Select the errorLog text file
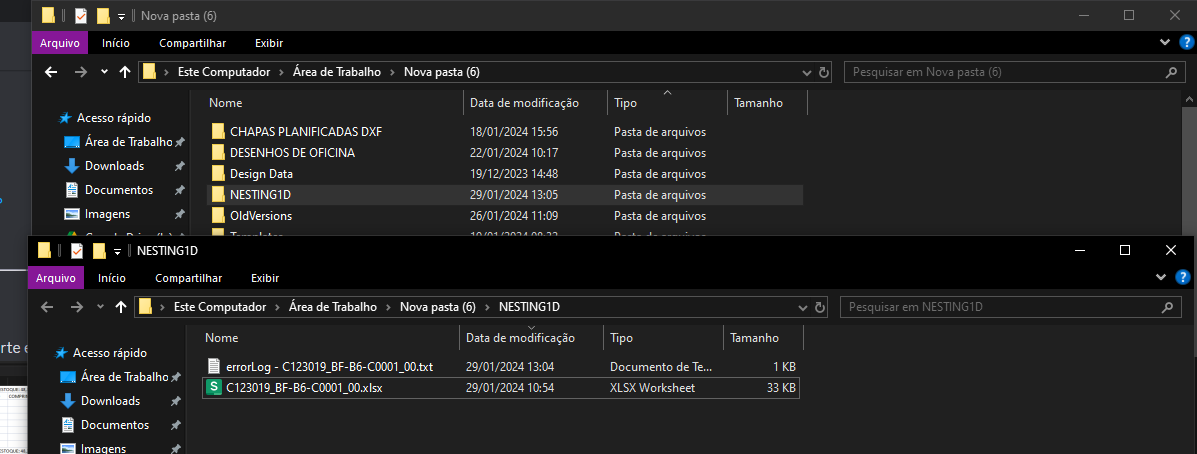 pyautogui.click(x=329, y=367)
